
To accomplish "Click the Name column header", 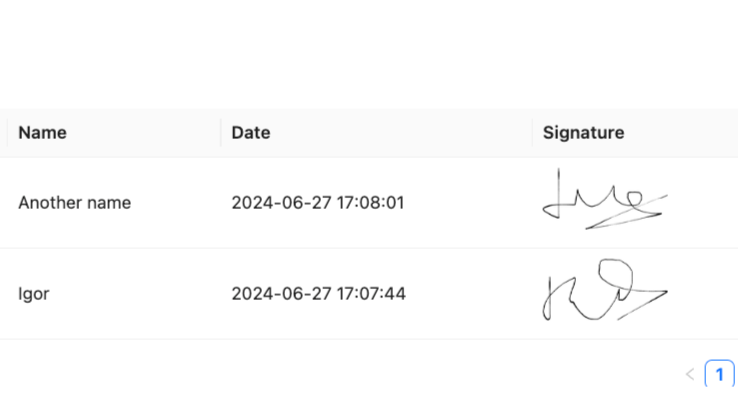I will pyautogui.click(x=43, y=132).
